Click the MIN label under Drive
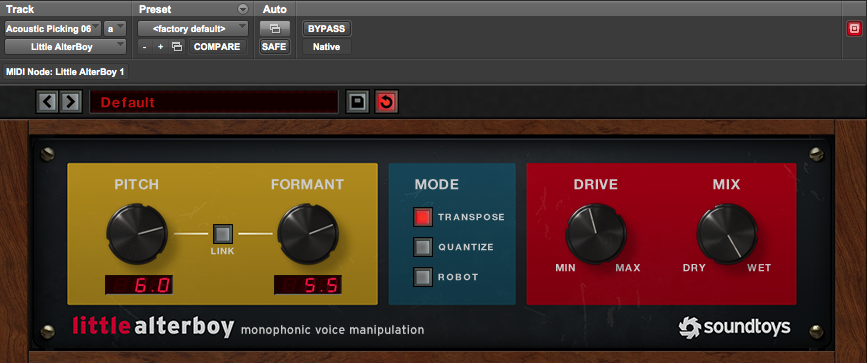Image resolution: width=867 pixels, height=363 pixels. (566, 268)
